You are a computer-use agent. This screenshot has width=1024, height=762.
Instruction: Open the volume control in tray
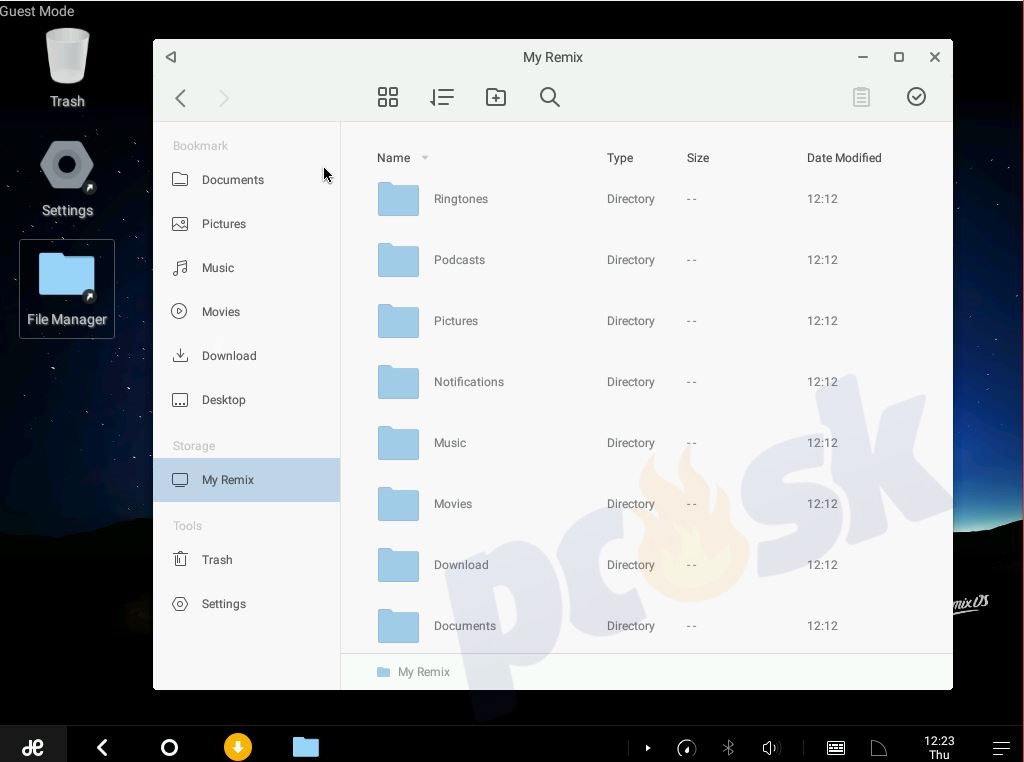click(771, 748)
